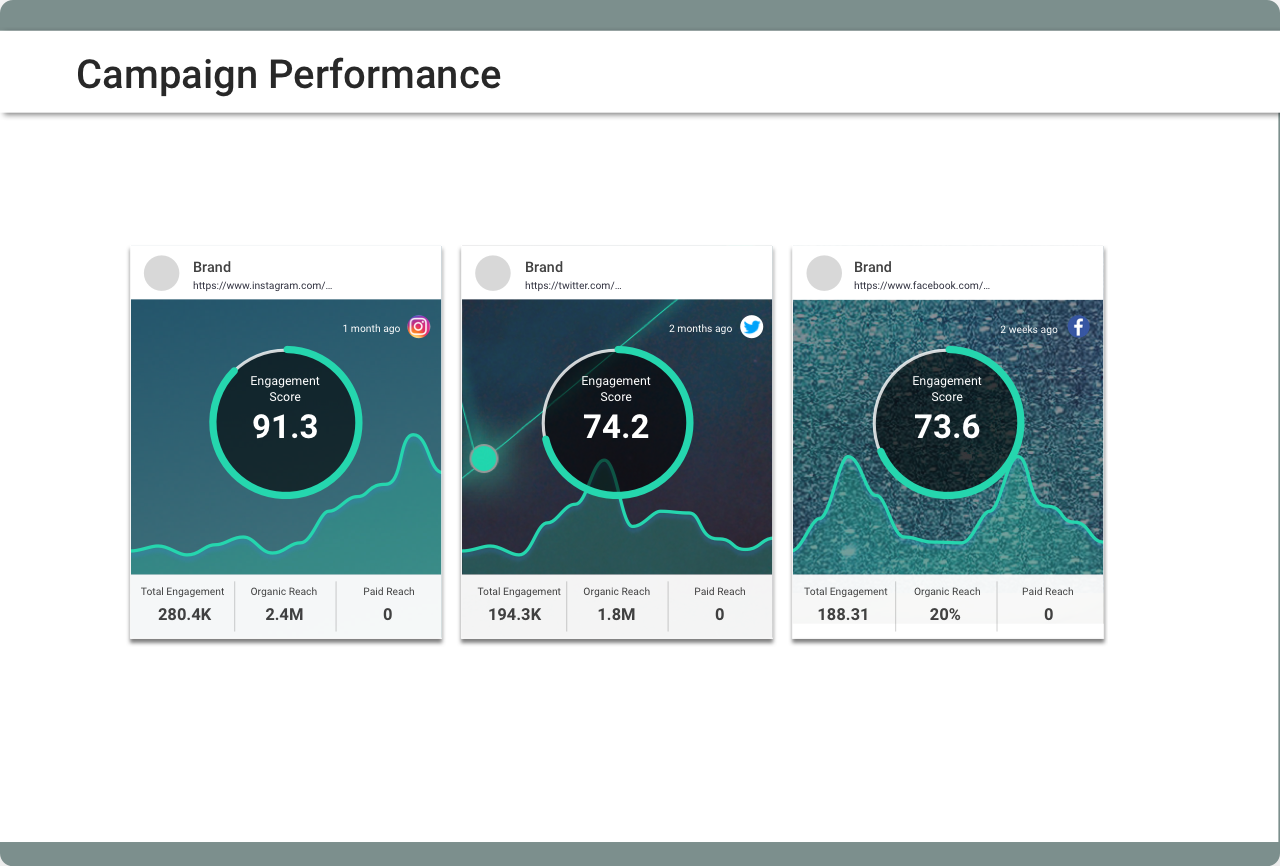This screenshot has height=866, width=1280.
Task: Click the engagement score gauge showing 73.6
Action: tap(947, 422)
